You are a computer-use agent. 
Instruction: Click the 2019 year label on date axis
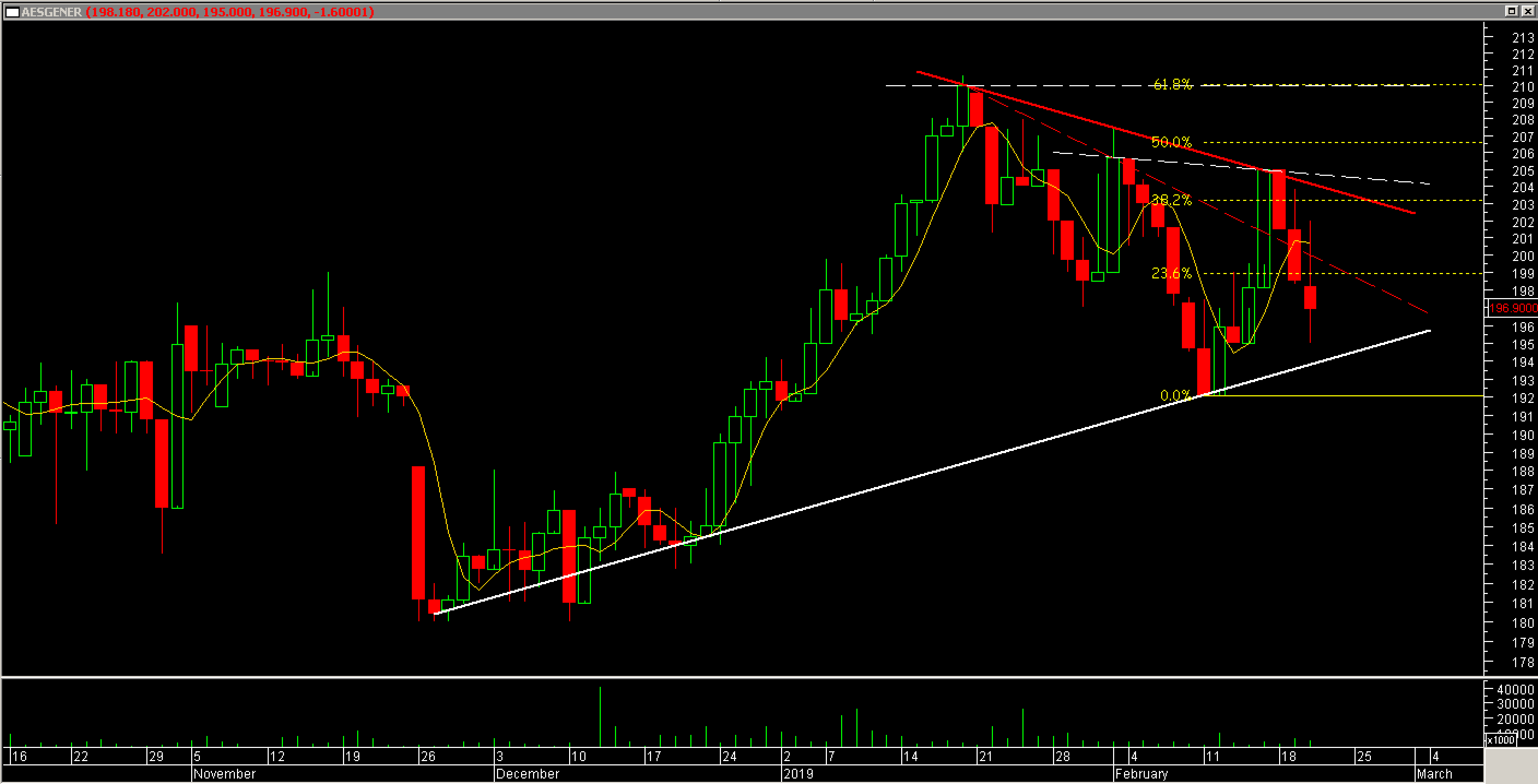click(x=798, y=774)
